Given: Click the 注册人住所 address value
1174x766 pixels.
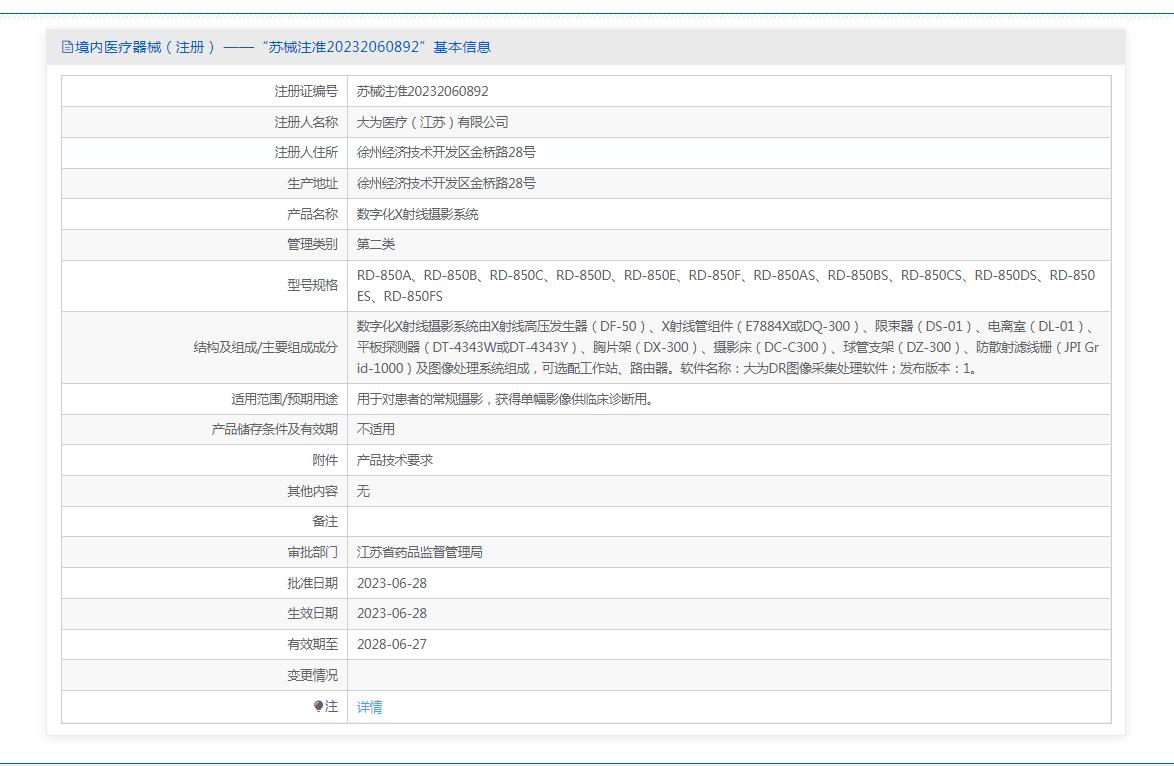Looking at the screenshot, I should click(x=446, y=153).
